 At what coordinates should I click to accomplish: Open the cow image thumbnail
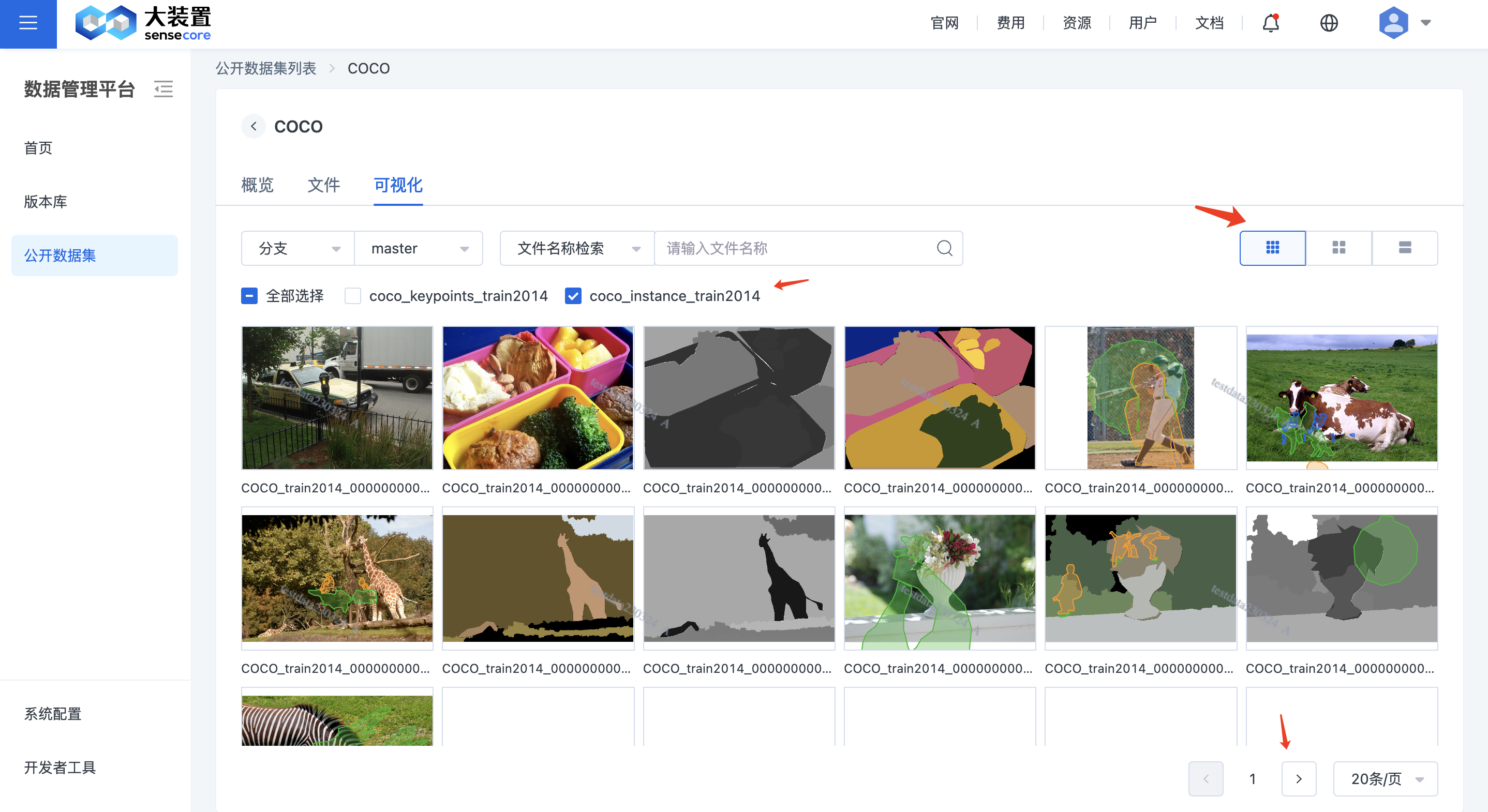tap(1341, 397)
